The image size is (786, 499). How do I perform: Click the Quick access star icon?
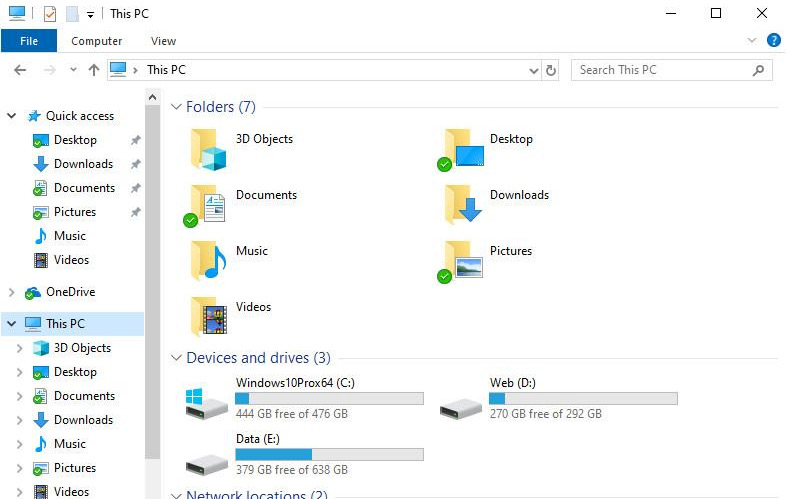pos(34,116)
